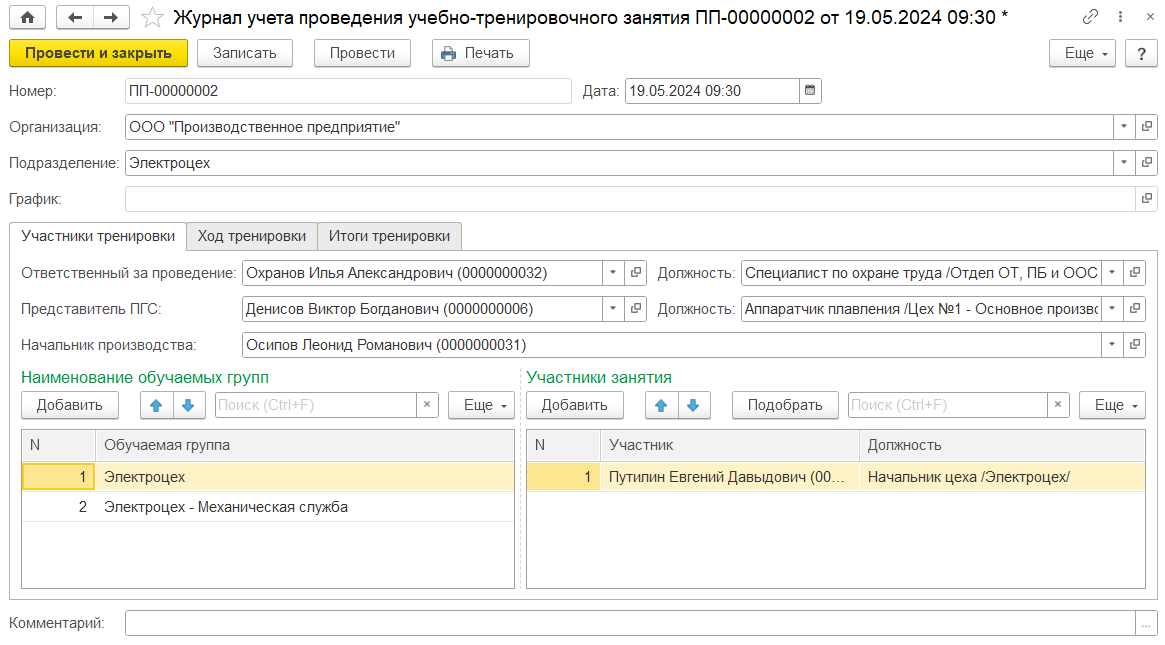The width and height of the screenshot is (1165, 645).
Task: Clear the participants search field with X
Action: tap(1058, 405)
